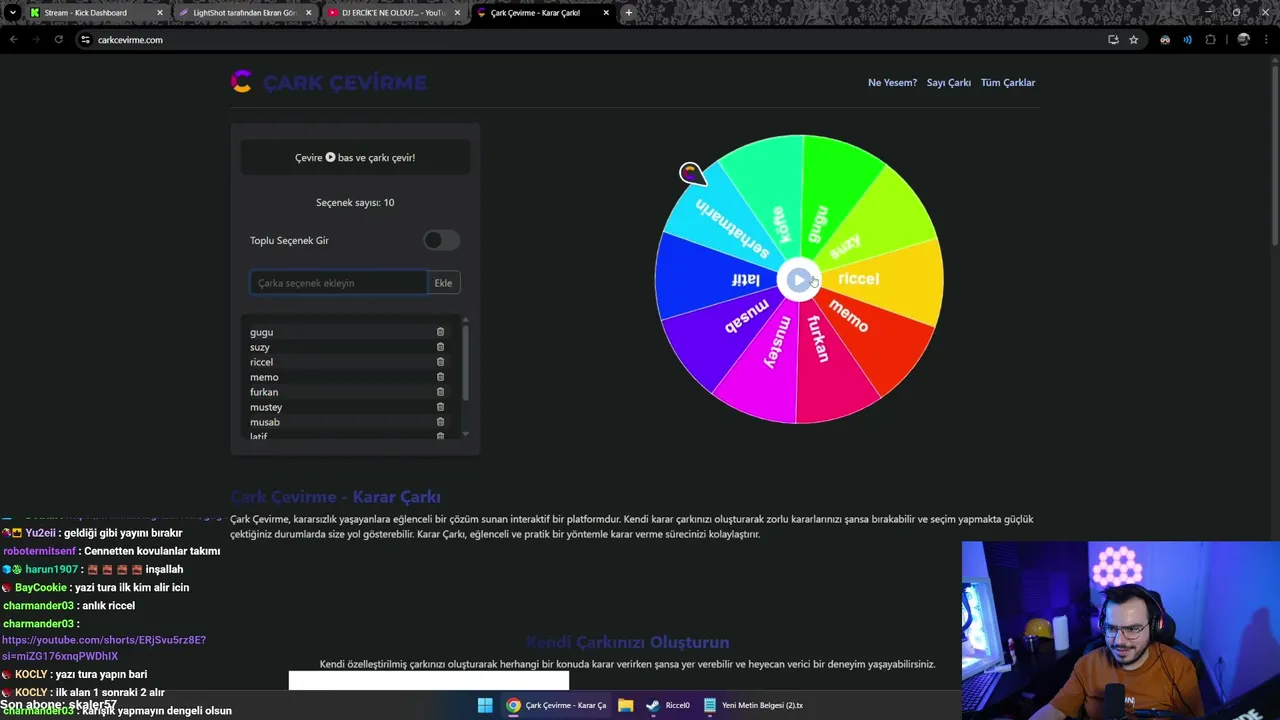Viewport: 1280px width, 720px height.
Task: Open Yeni Metin Belgesi Notepad from taskbar
Action: [753, 705]
